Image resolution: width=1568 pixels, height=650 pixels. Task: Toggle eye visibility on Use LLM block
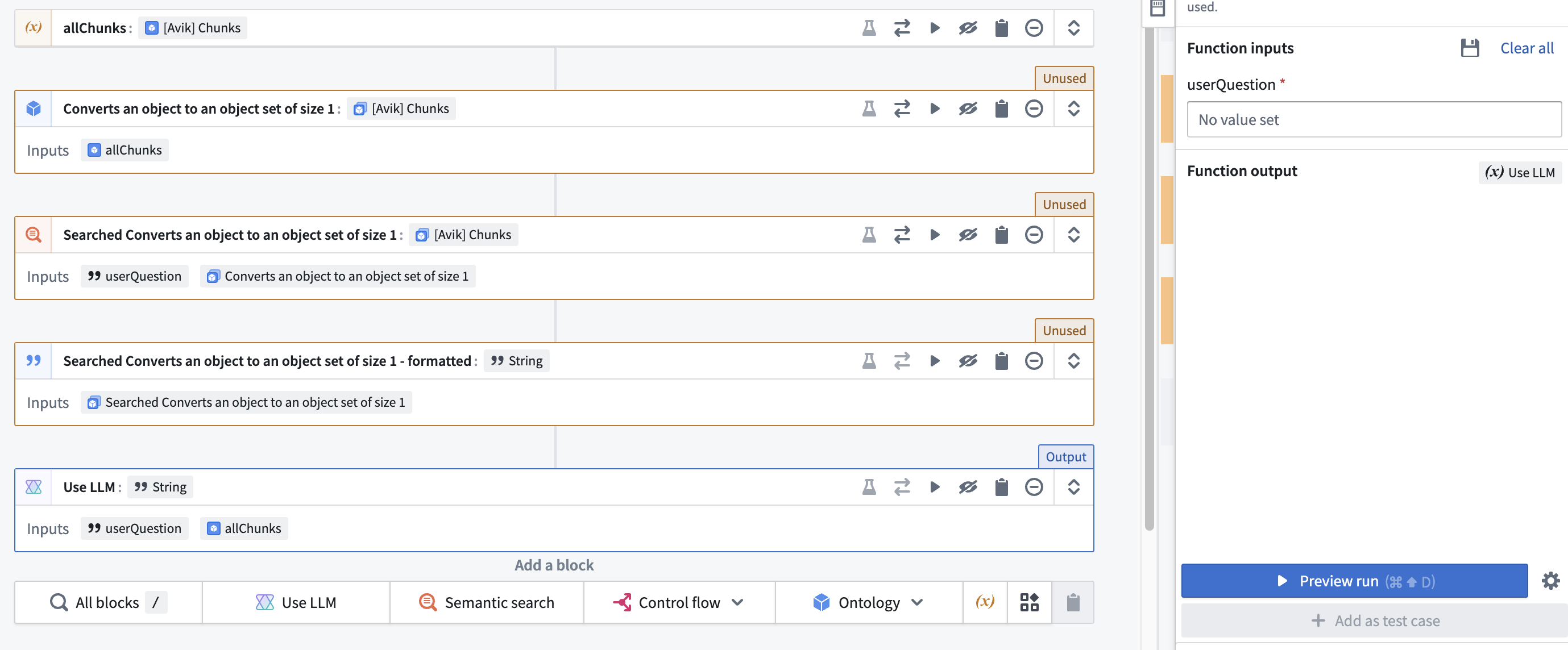(967, 487)
